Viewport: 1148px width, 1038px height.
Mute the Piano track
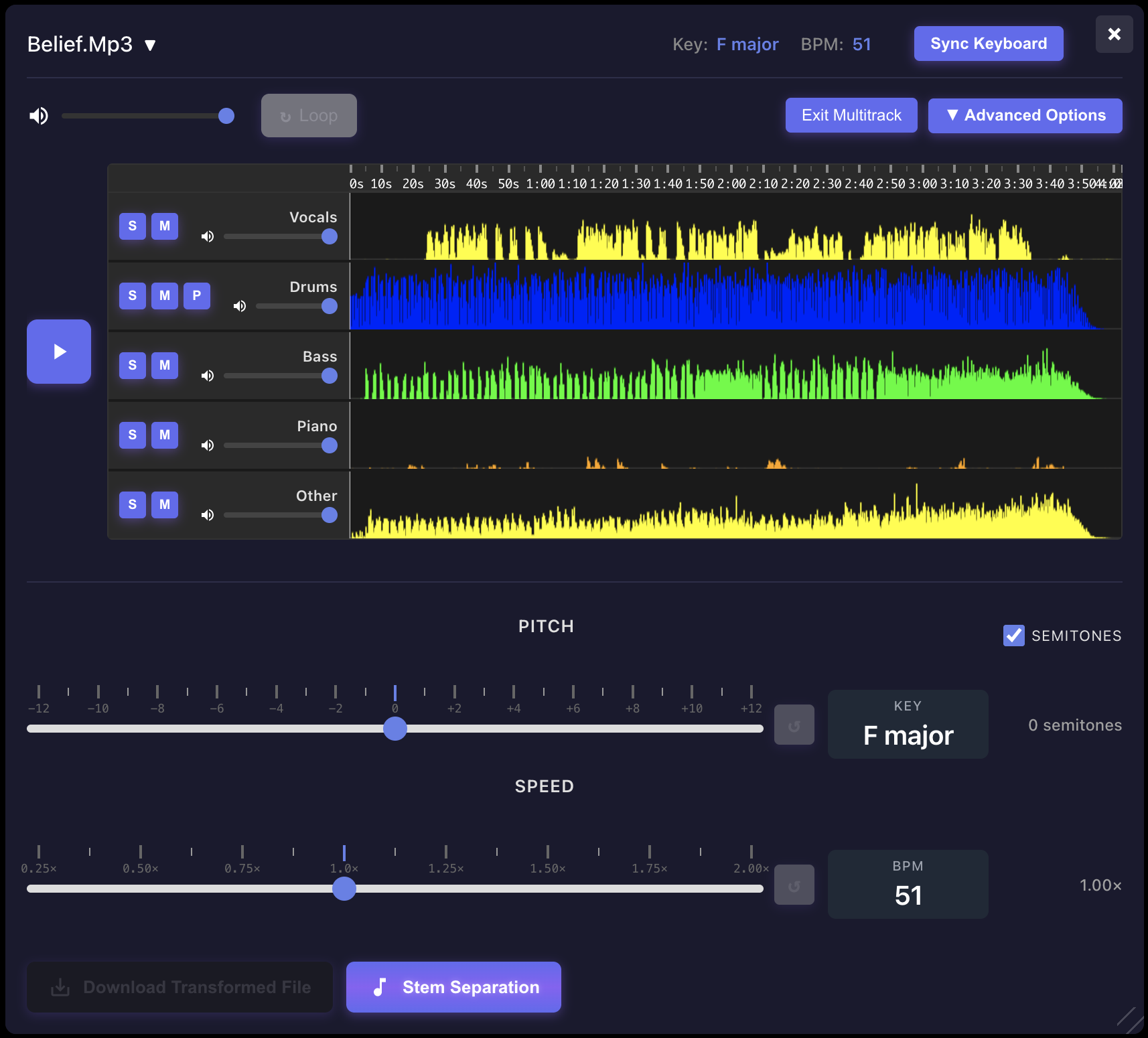[165, 435]
